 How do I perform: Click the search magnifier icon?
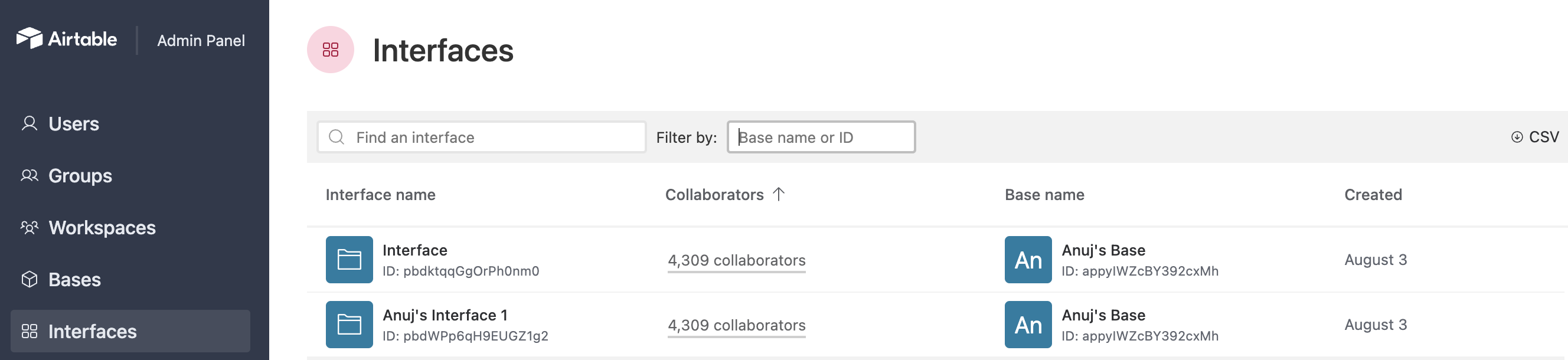pos(337,138)
